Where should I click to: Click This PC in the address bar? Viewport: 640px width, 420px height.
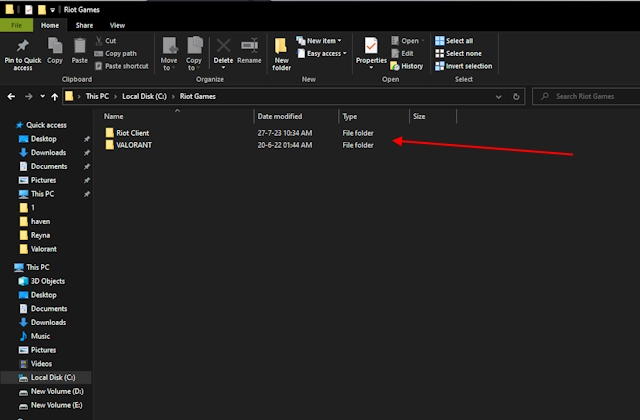[97, 96]
